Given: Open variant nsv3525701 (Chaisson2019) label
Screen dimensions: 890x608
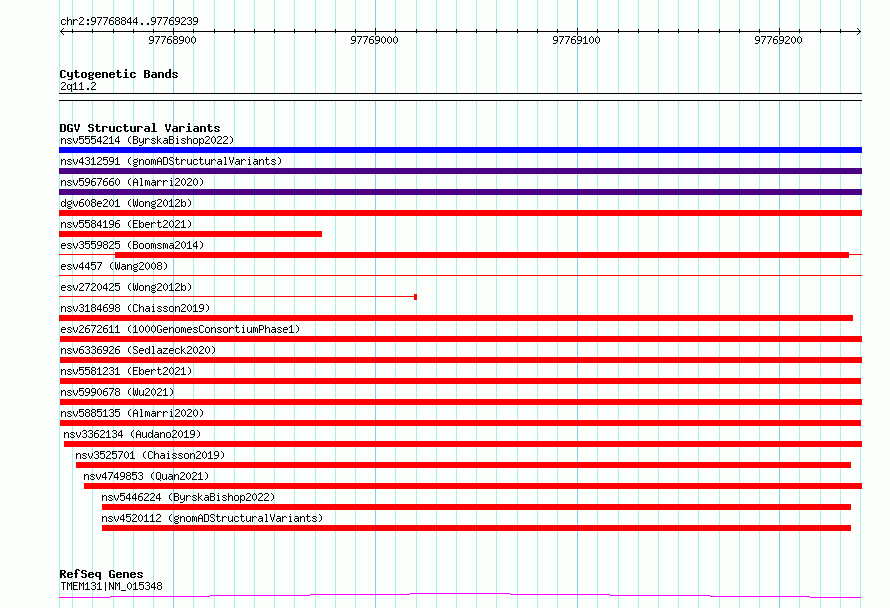Looking at the screenshot, I should 150,455.
